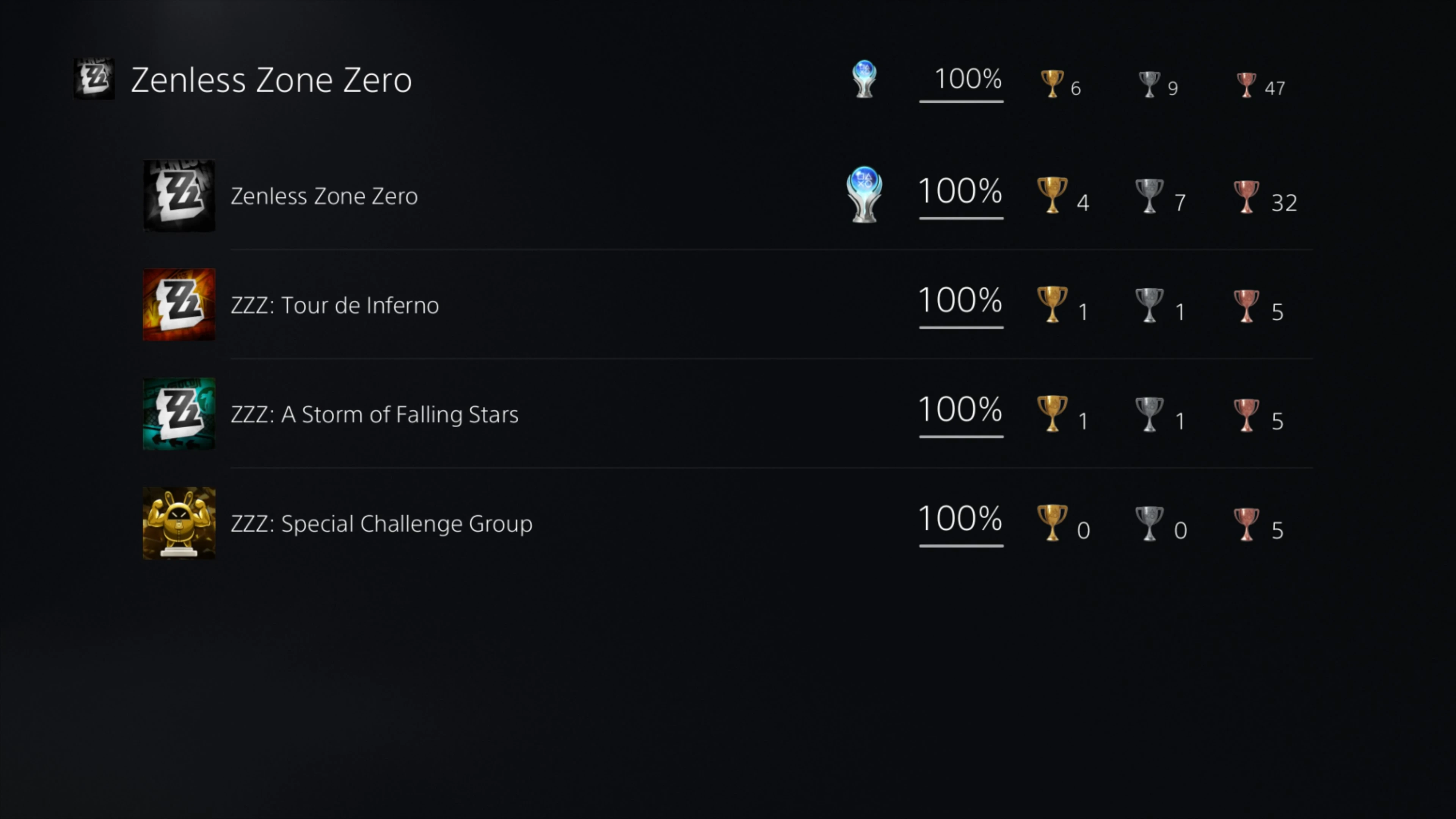1456x819 pixels.
Task: Select the Zenless Zone Zero title text
Action: [x=324, y=196]
